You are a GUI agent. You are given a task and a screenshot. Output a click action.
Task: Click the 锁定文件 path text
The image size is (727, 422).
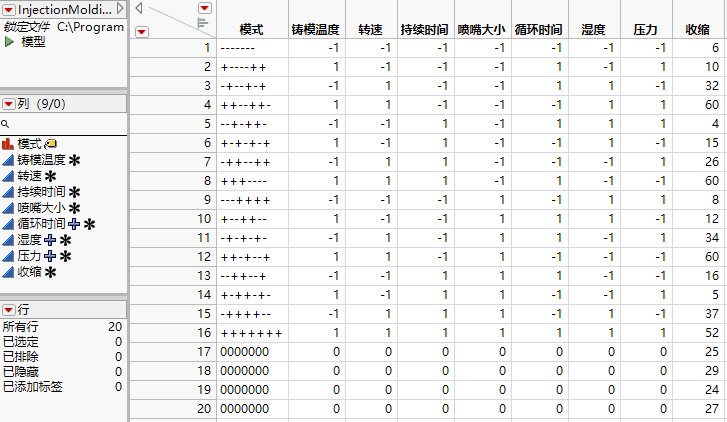[64, 27]
